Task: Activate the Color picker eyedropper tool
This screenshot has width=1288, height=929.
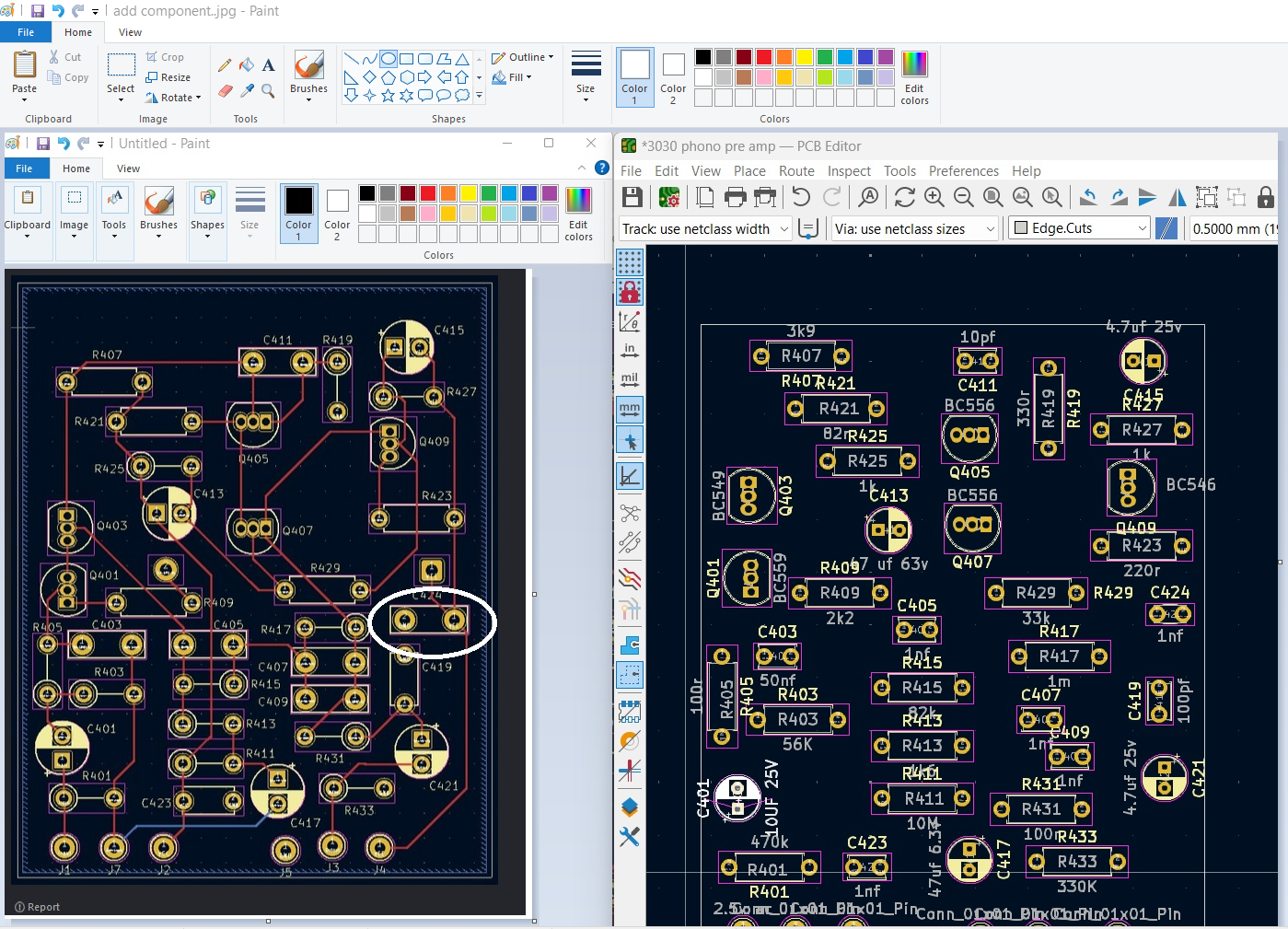Action: (247, 90)
